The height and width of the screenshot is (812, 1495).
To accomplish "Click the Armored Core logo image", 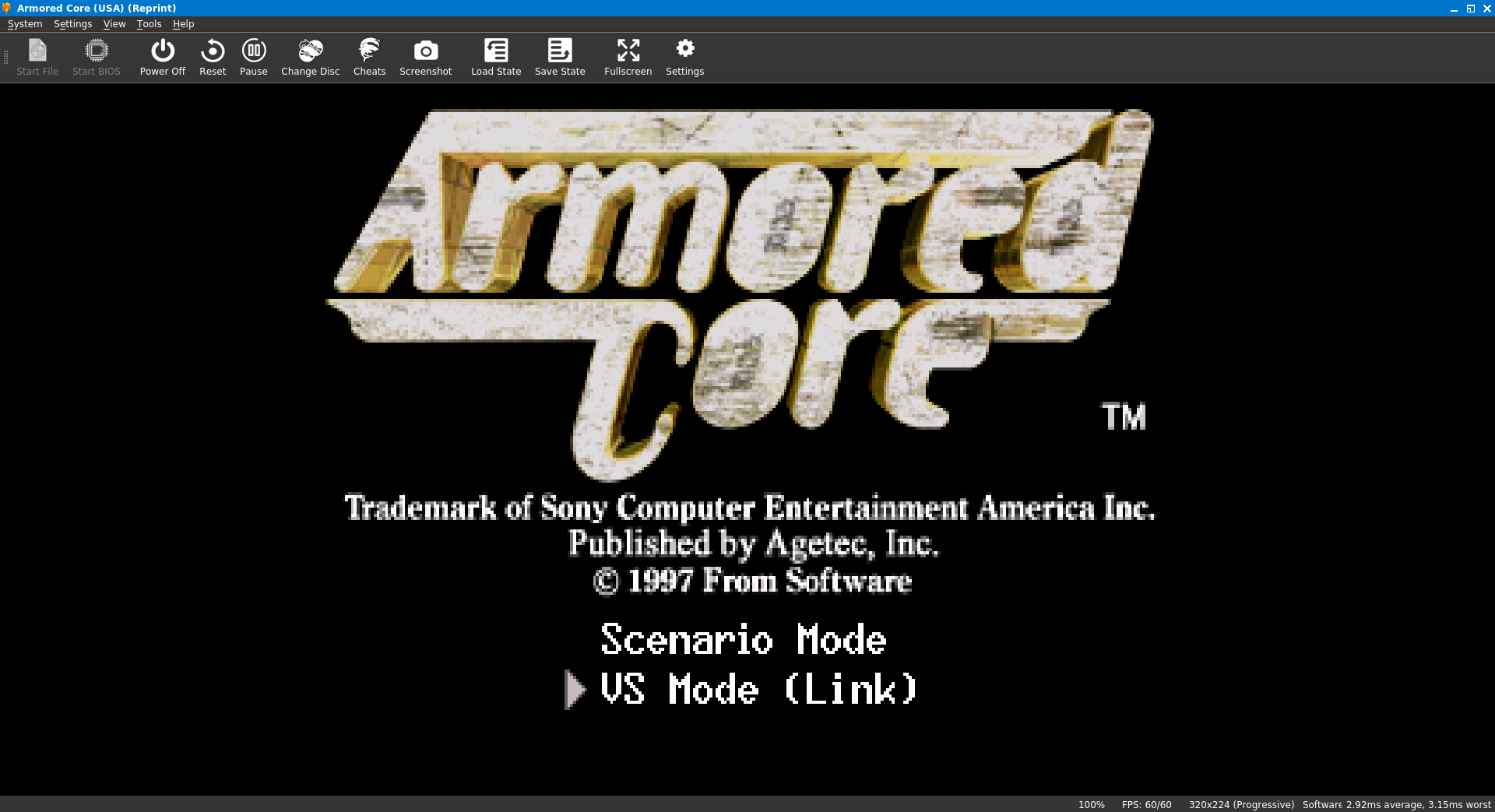I will coord(740,294).
